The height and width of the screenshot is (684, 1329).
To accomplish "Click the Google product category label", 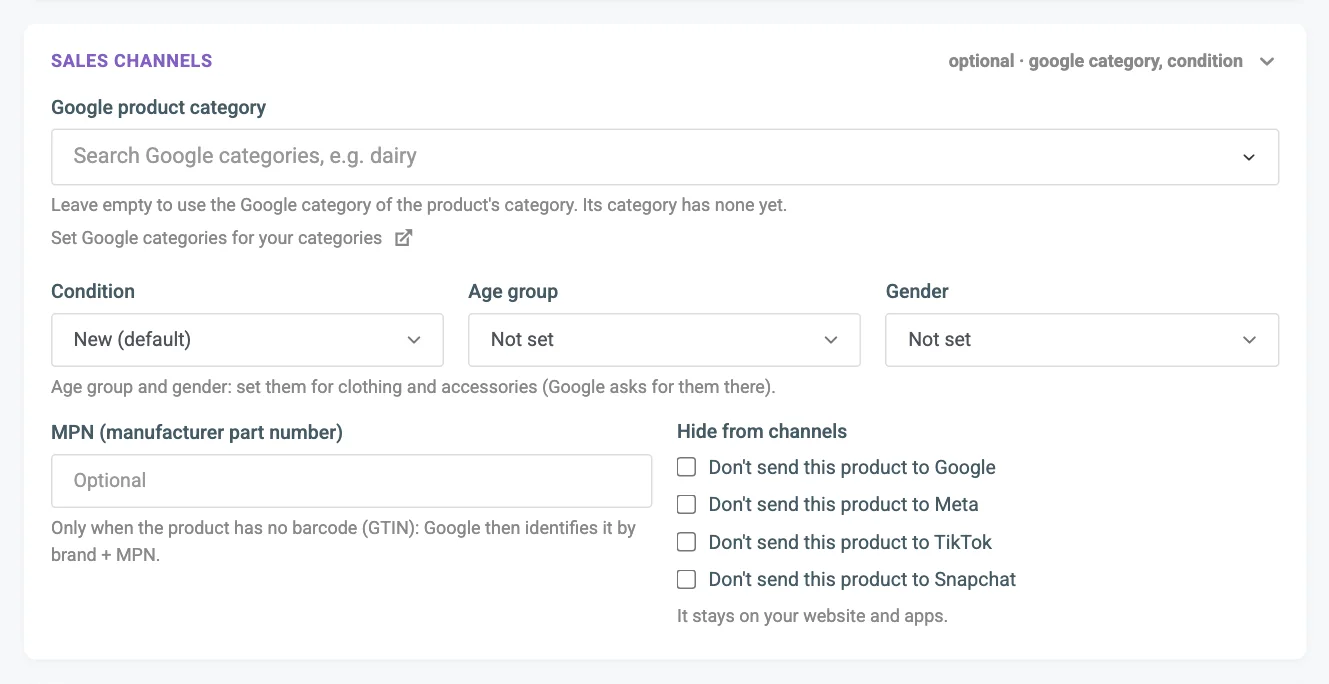I will click(x=158, y=107).
